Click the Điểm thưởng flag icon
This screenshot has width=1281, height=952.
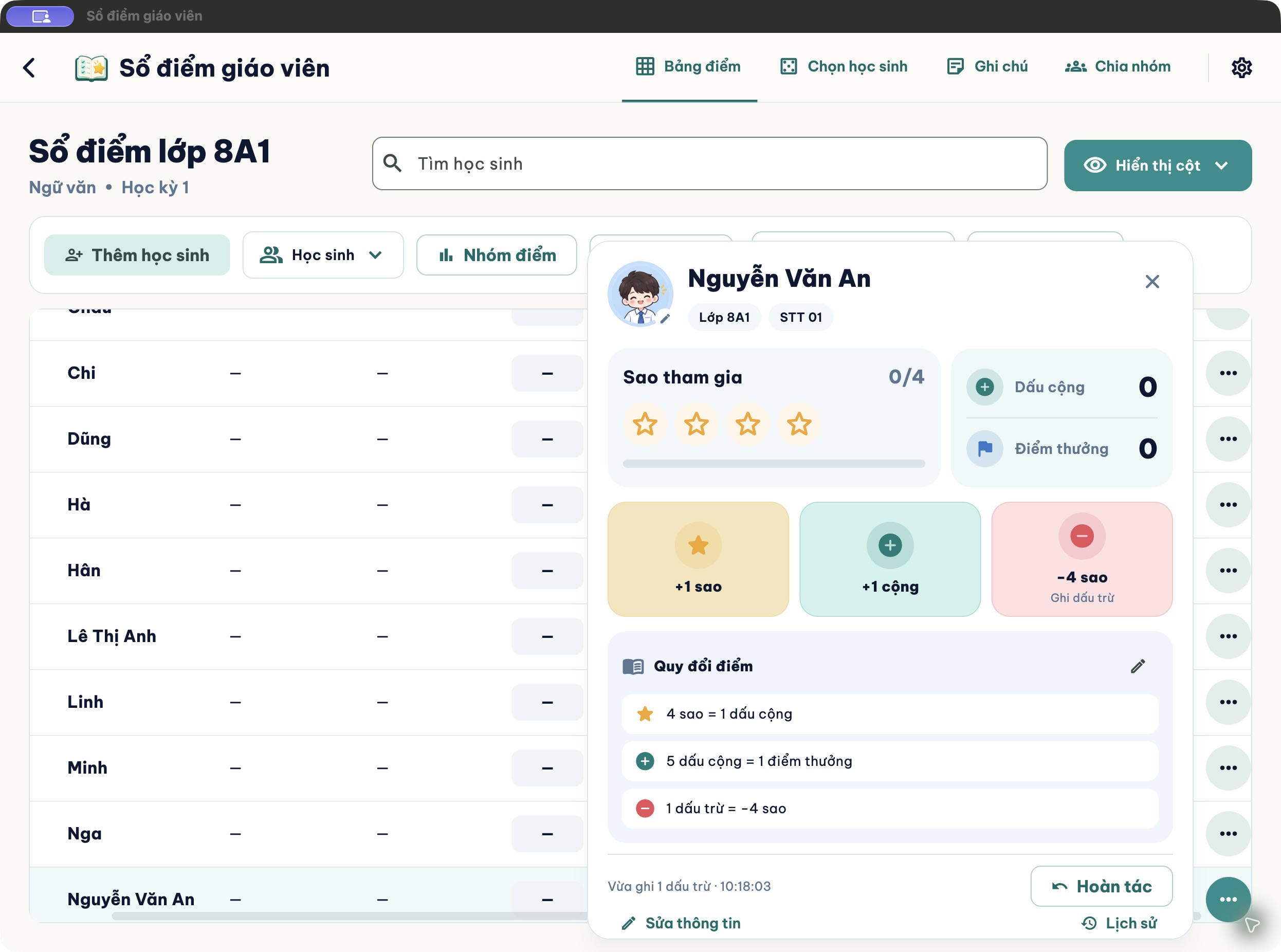click(x=984, y=448)
